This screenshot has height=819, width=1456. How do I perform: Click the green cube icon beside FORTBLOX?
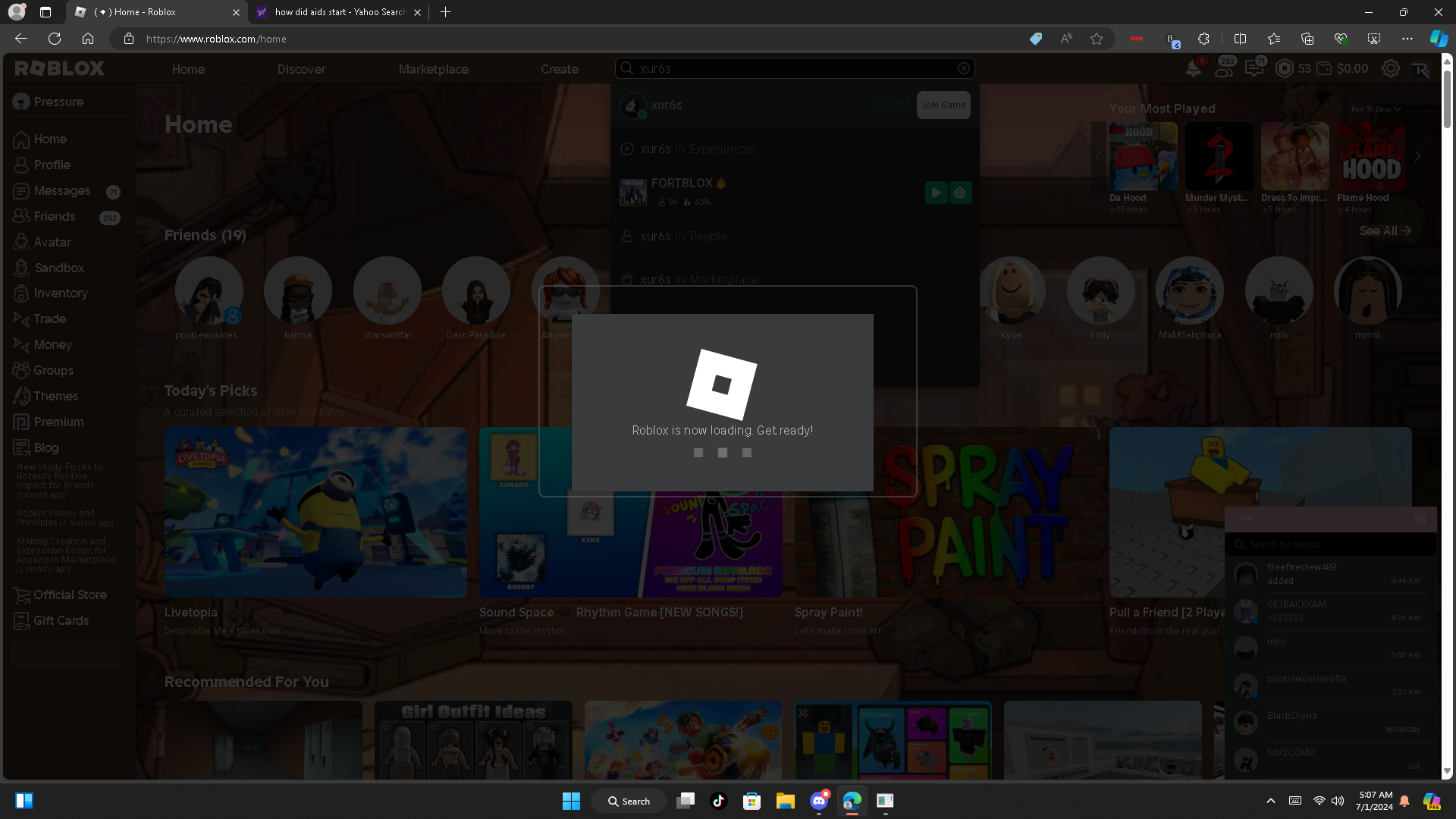(x=961, y=193)
